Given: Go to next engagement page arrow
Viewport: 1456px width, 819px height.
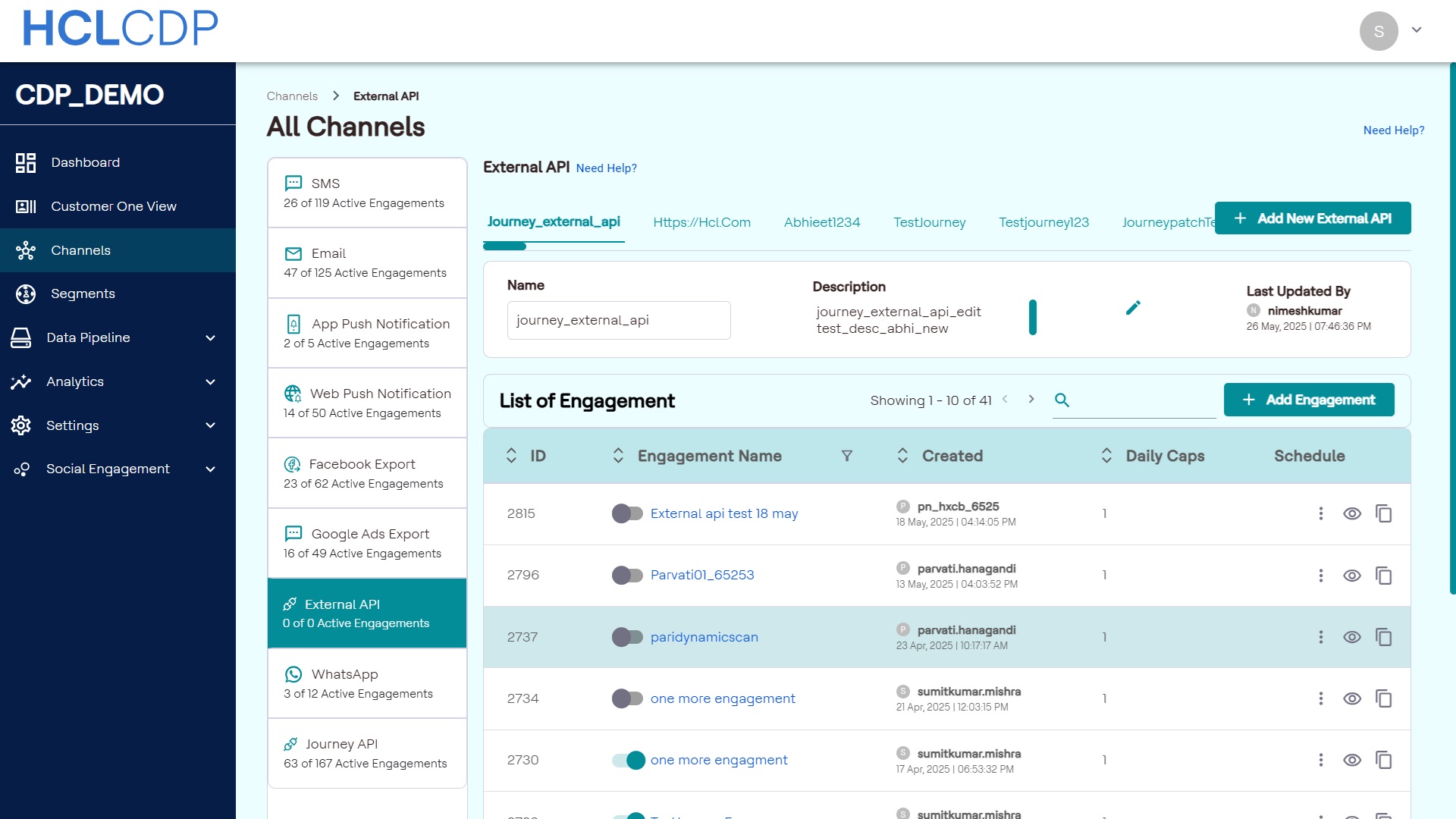Looking at the screenshot, I should 1031,400.
